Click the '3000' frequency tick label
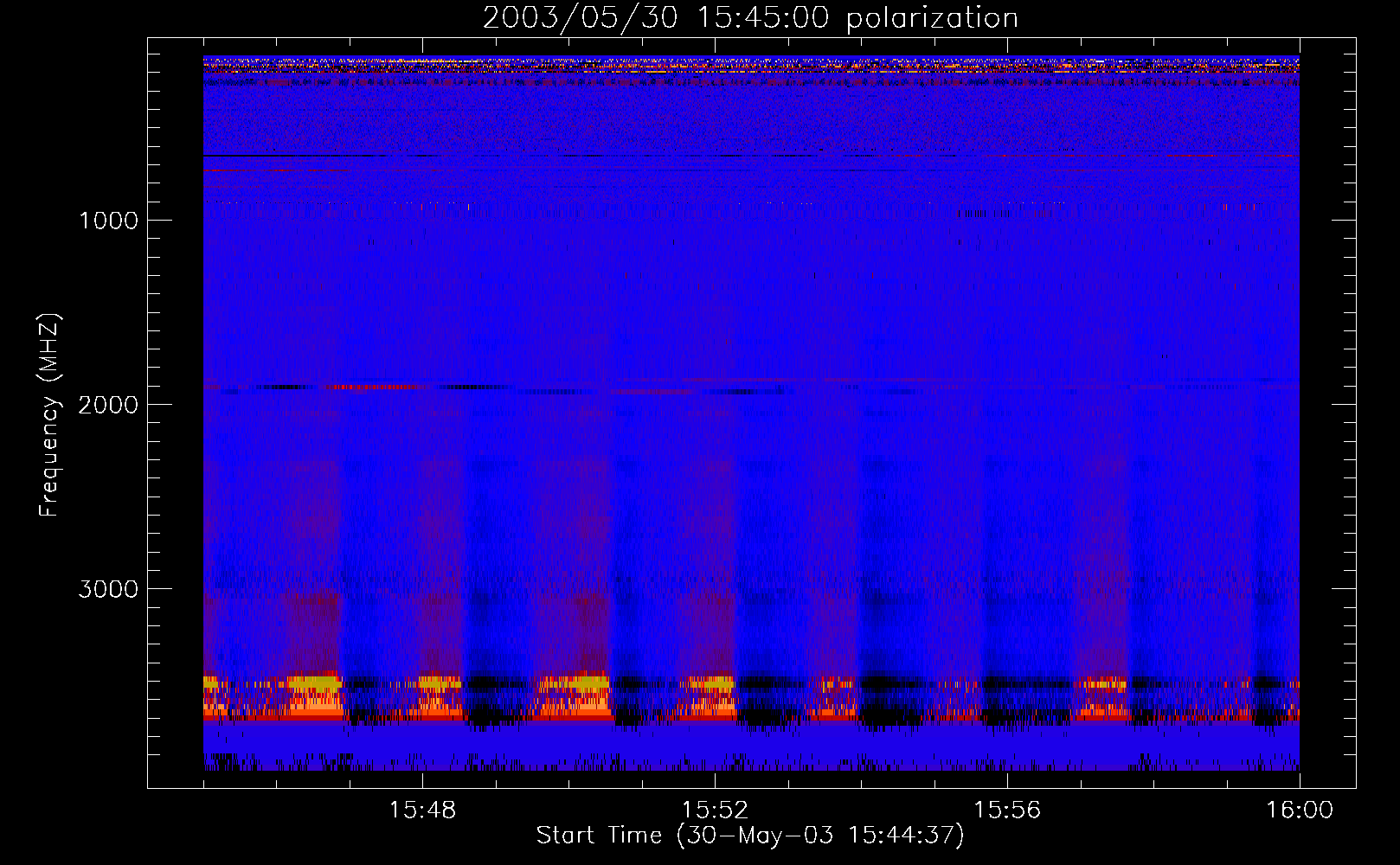Viewport: 1400px width, 865px height. (x=108, y=589)
